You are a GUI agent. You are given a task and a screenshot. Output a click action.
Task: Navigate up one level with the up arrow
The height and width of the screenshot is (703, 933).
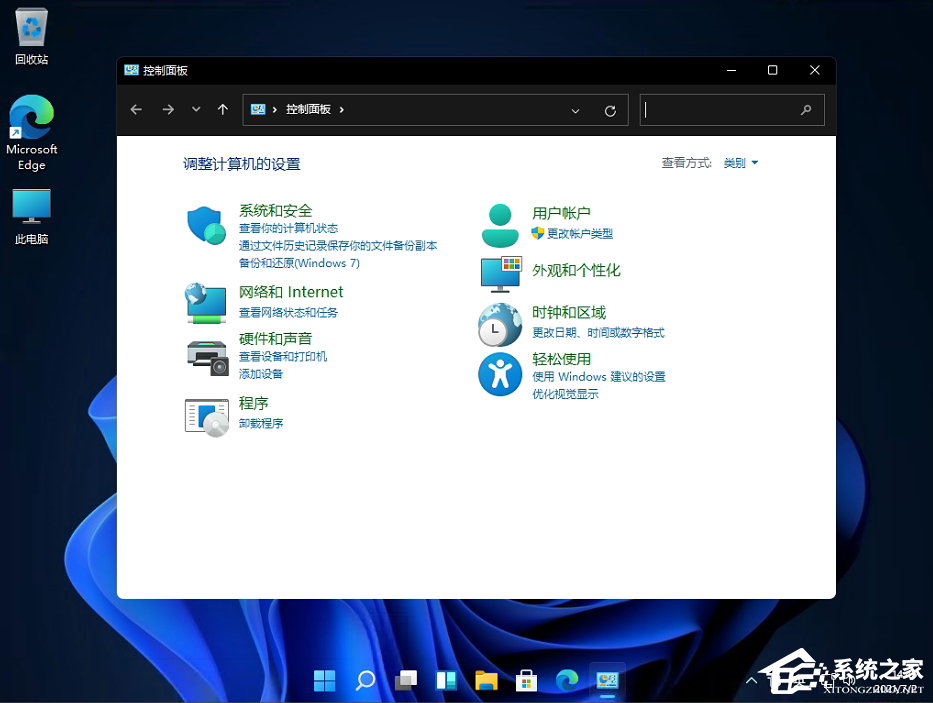222,110
